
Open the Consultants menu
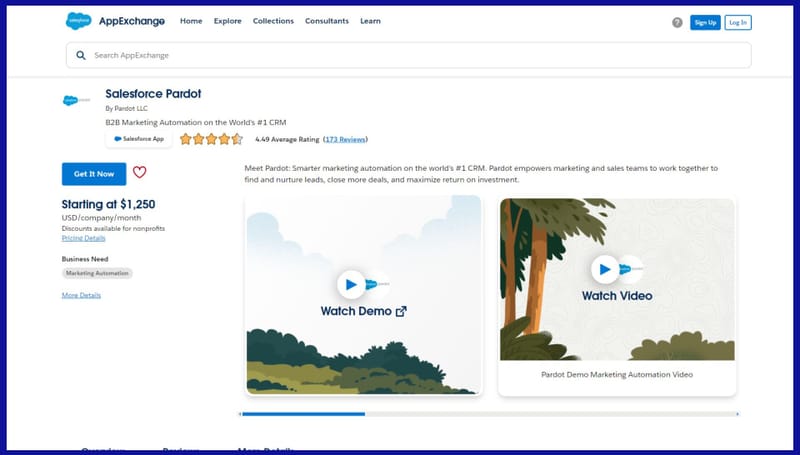[x=327, y=21]
